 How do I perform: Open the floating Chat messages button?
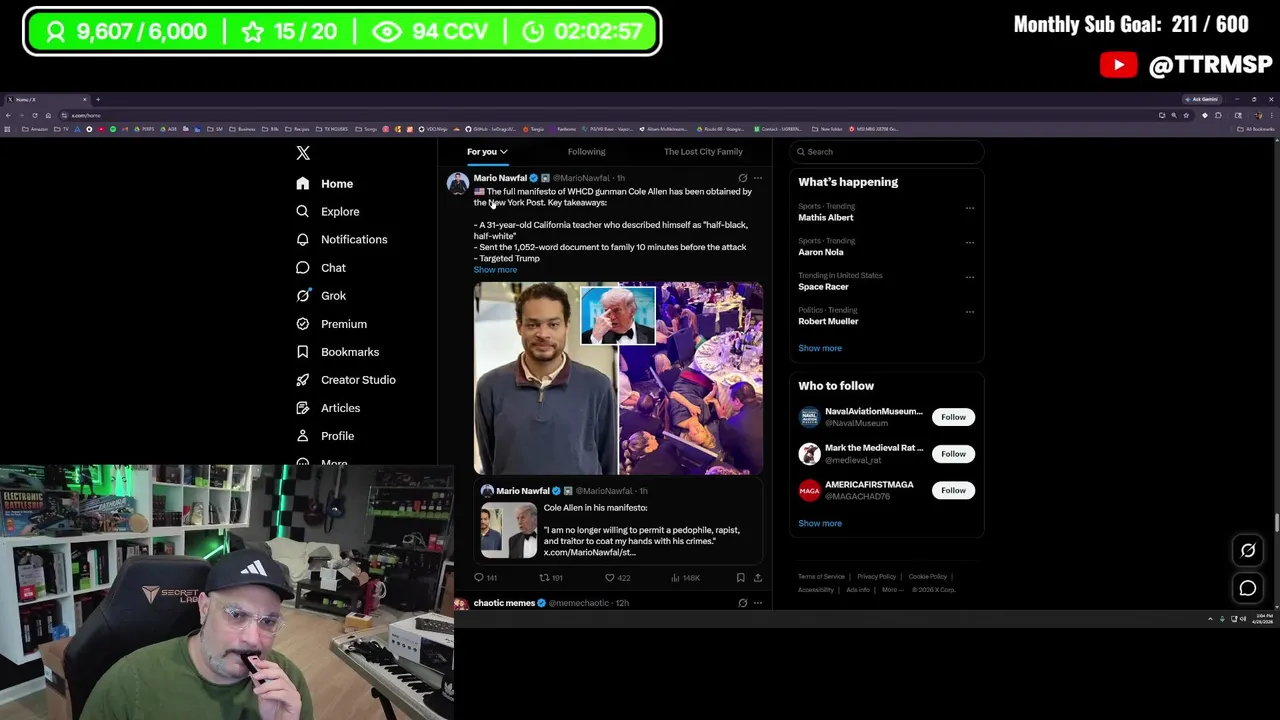coord(1248,588)
